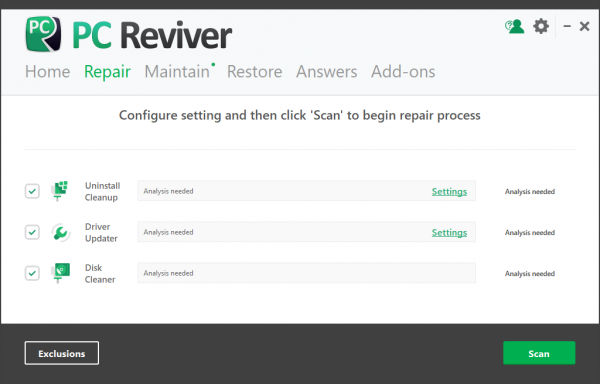Click the Exclusions button
This screenshot has width=600, height=384.
tap(62, 353)
